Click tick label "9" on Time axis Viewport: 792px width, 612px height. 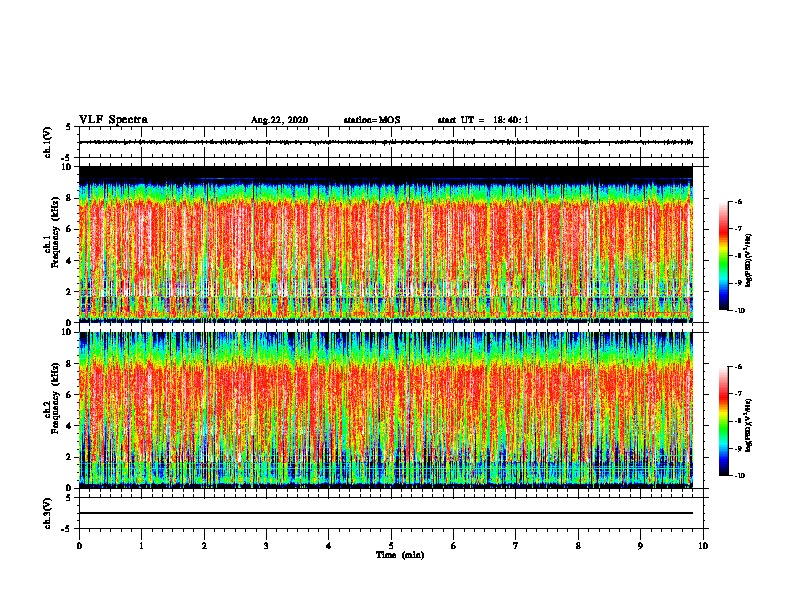[x=640, y=546]
